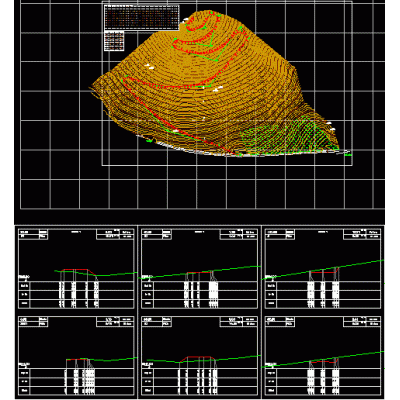Click the green ground line in top-right section
The height and width of the screenshot is (400, 400).
coord(323,269)
